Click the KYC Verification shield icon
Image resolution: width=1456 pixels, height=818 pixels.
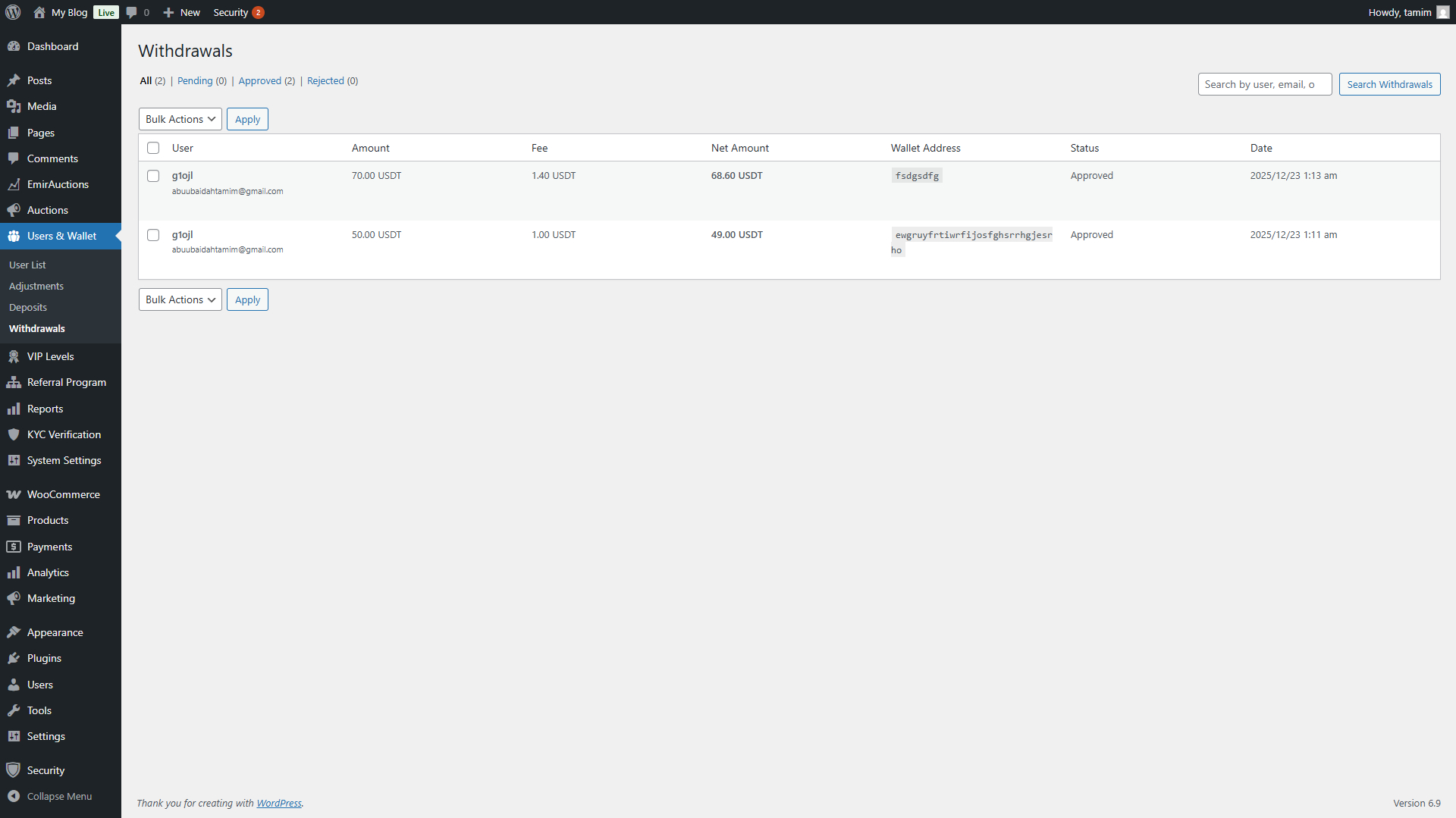[x=14, y=434]
